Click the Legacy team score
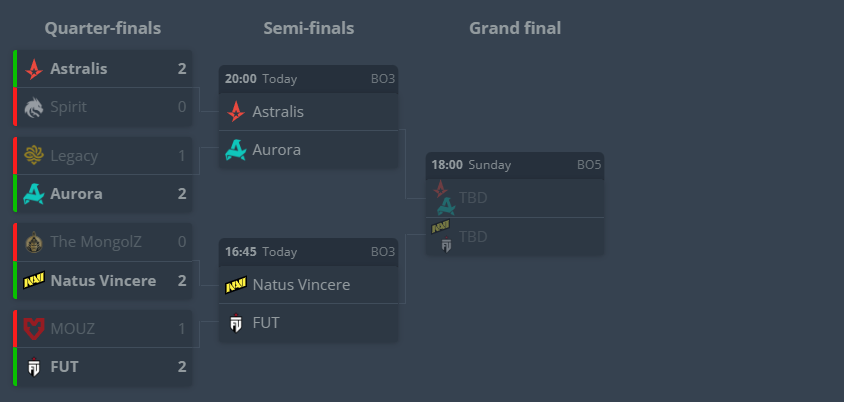Image resolution: width=844 pixels, height=402 pixels. [x=182, y=156]
